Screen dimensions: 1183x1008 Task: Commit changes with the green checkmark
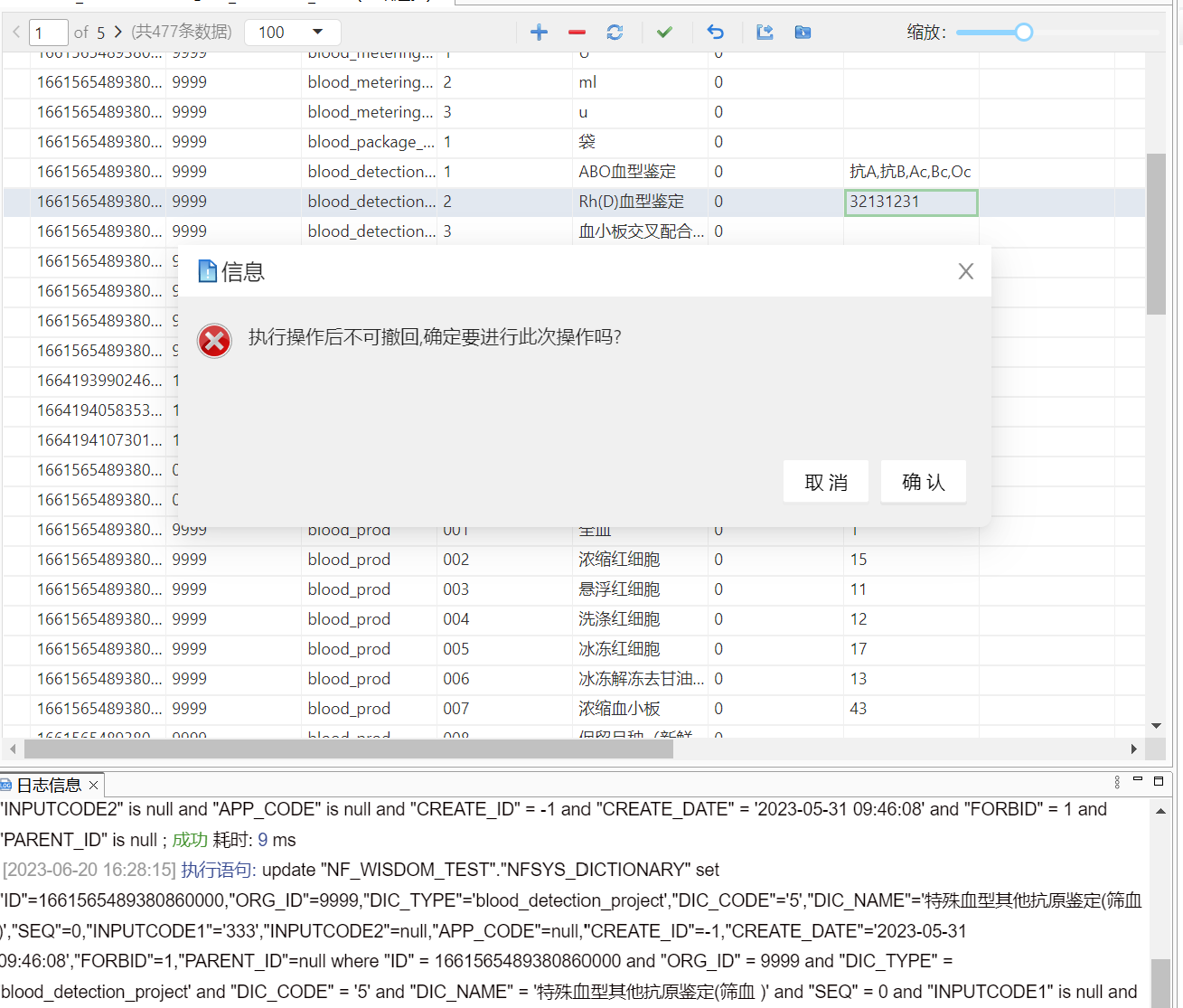[x=664, y=33]
